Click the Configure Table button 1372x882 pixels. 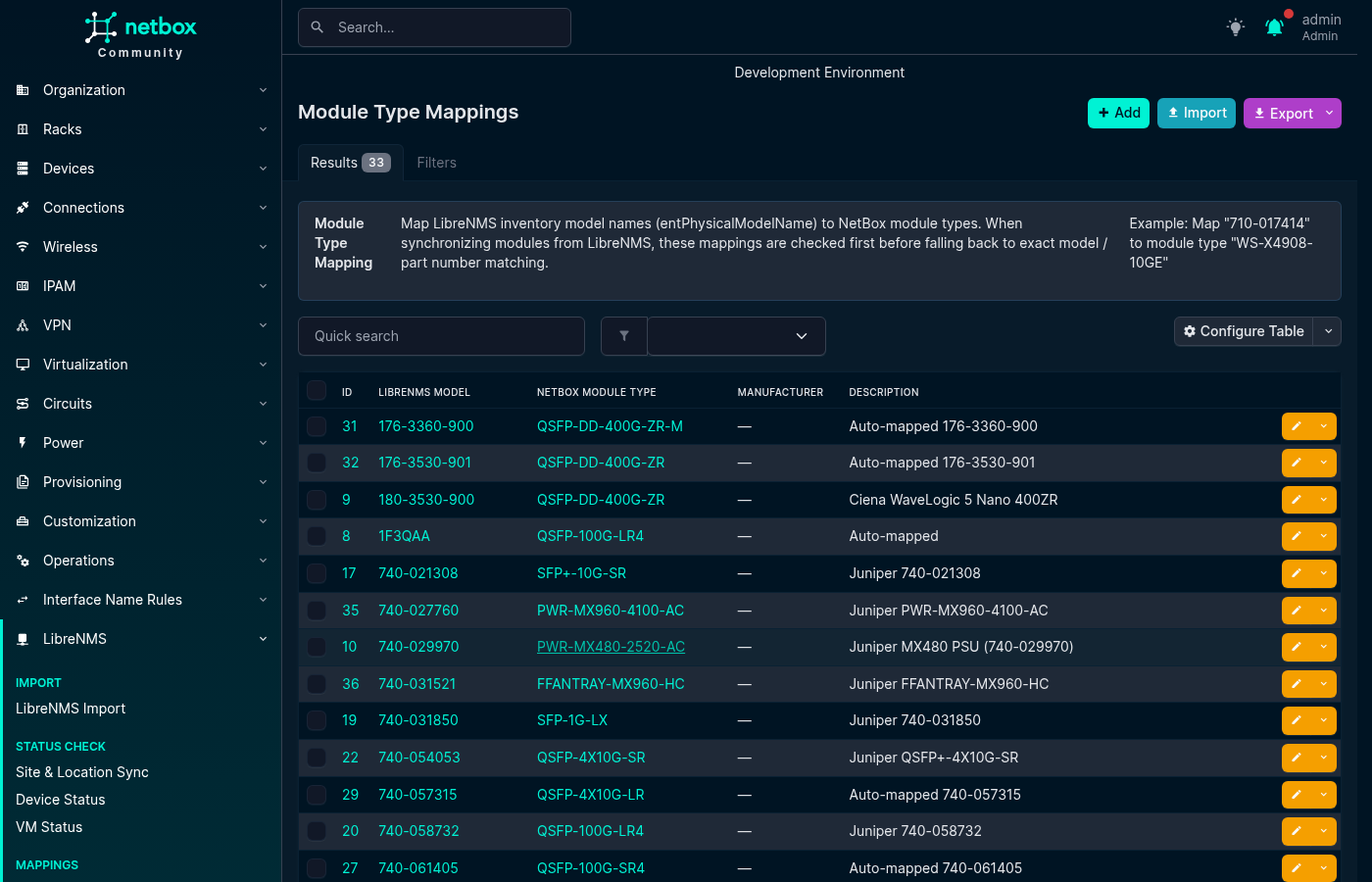coord(1244,331)
